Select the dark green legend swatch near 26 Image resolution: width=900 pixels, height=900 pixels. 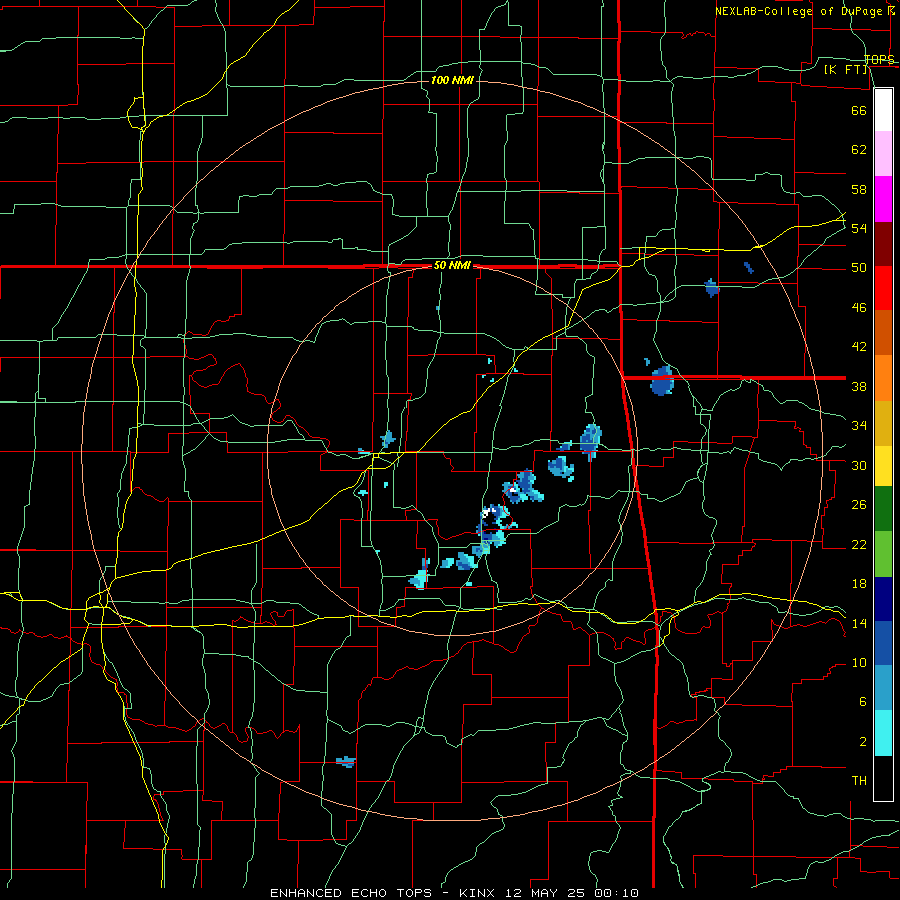pyautogui.click(x=883, y=509)
